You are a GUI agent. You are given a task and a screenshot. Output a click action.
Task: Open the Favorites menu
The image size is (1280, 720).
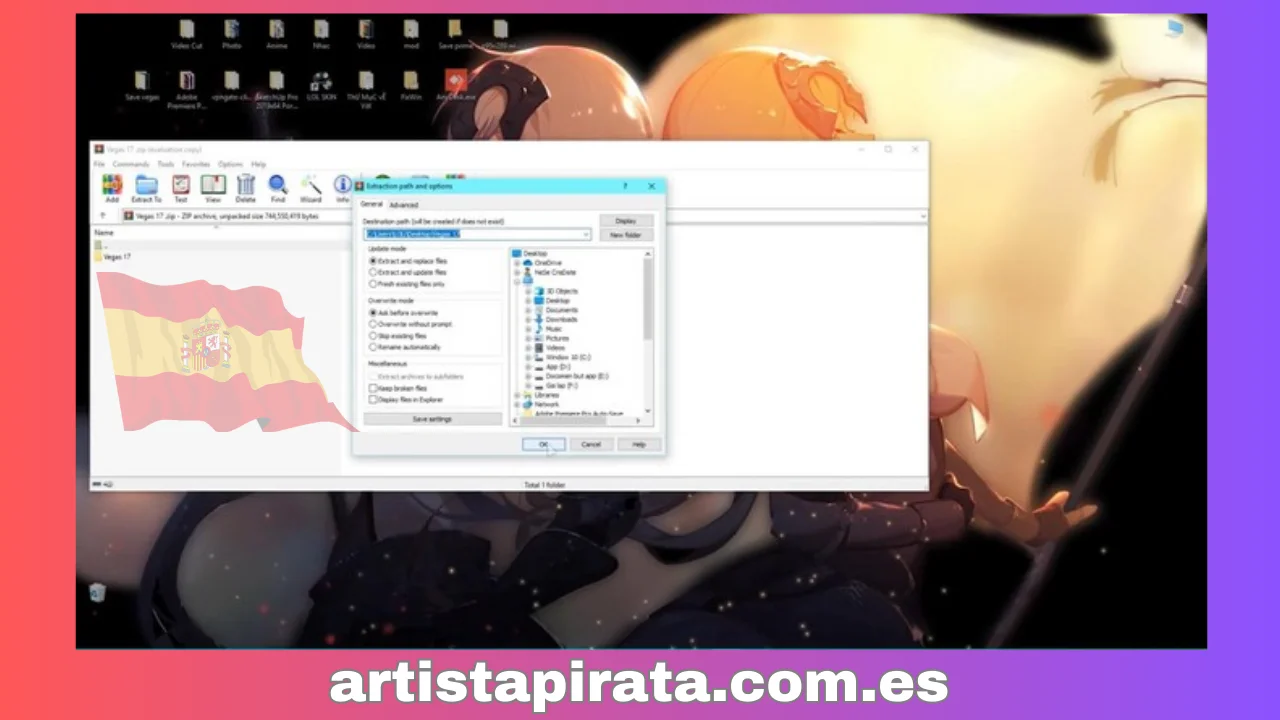point(196,164)
